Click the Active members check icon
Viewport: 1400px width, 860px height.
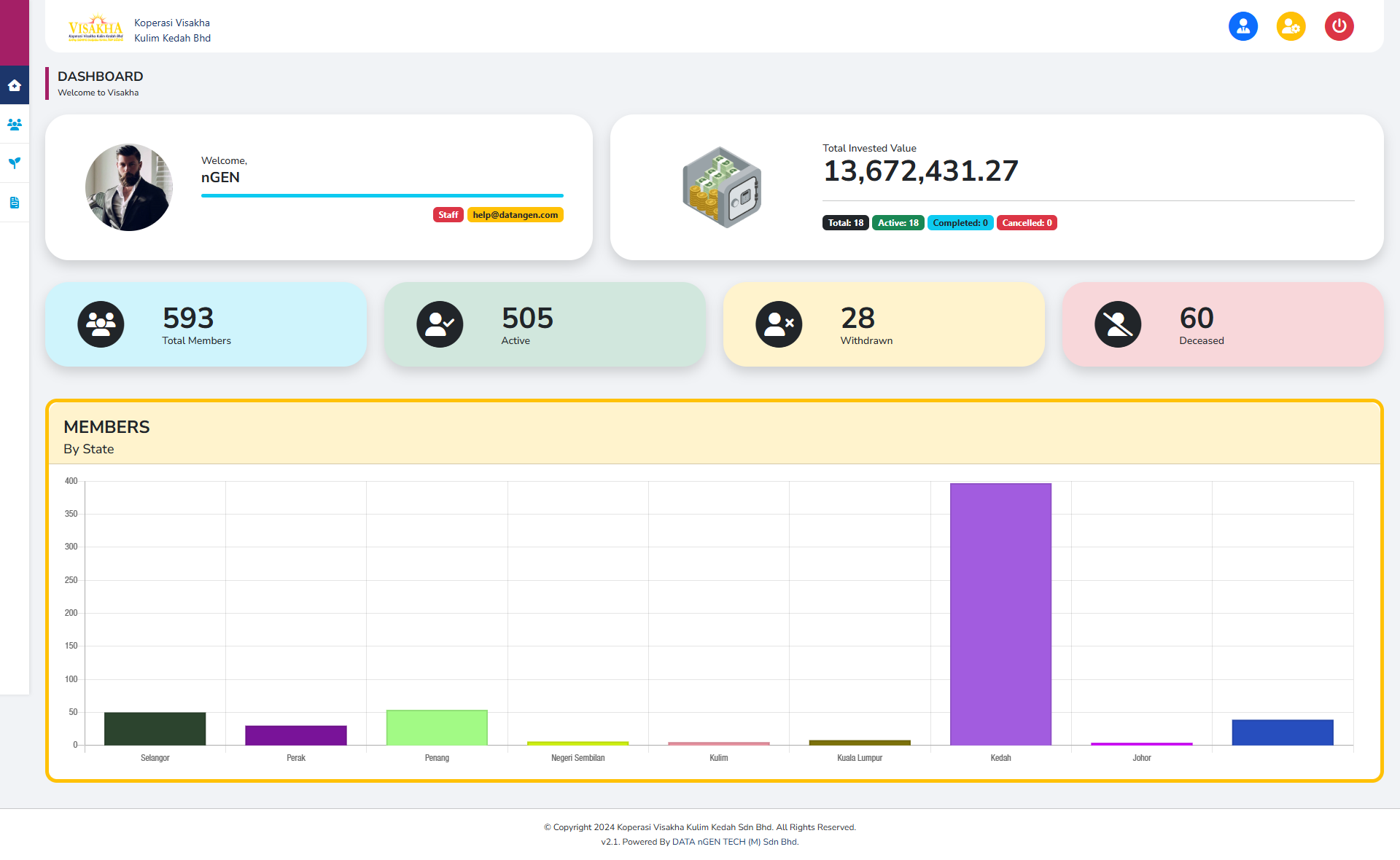[440, 324]
